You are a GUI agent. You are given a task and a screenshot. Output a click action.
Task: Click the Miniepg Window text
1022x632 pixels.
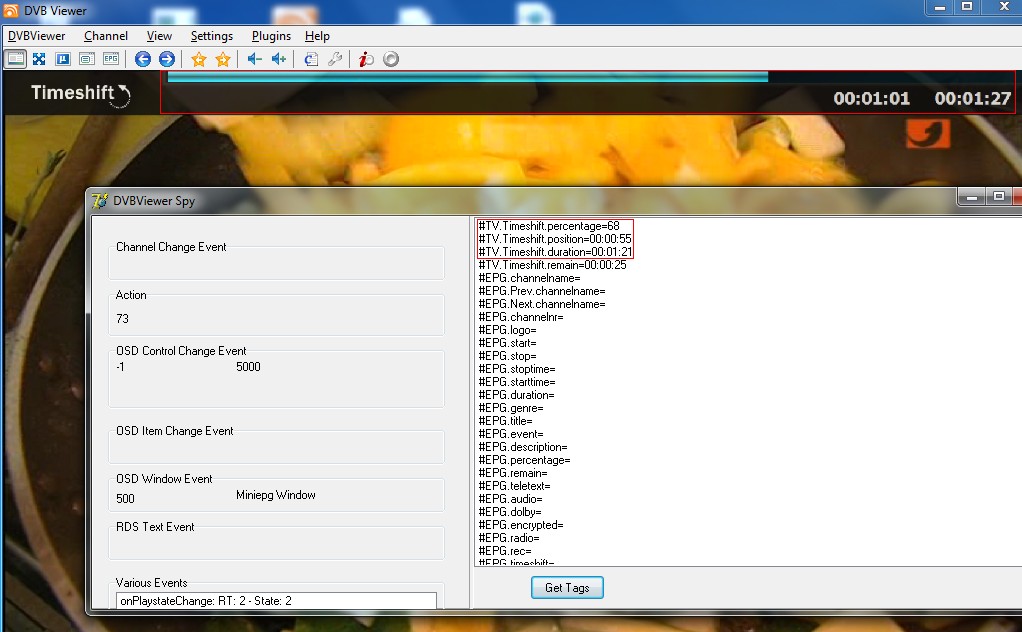tap(276, 495)
